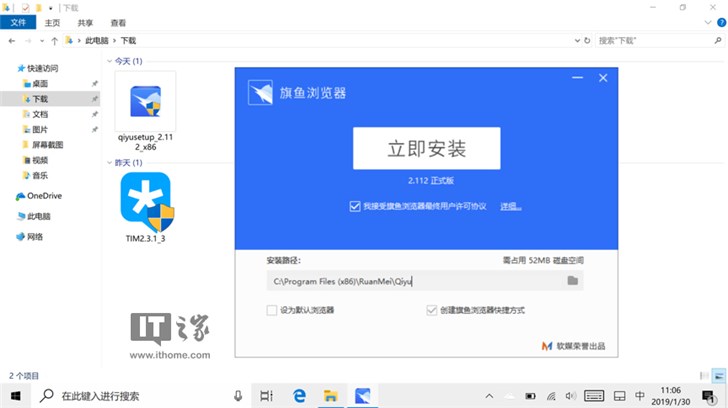Close the 旗鱼浏览器 installer dialog
Image resolution: width=728 pixels, height=408 pixels.
603,78
